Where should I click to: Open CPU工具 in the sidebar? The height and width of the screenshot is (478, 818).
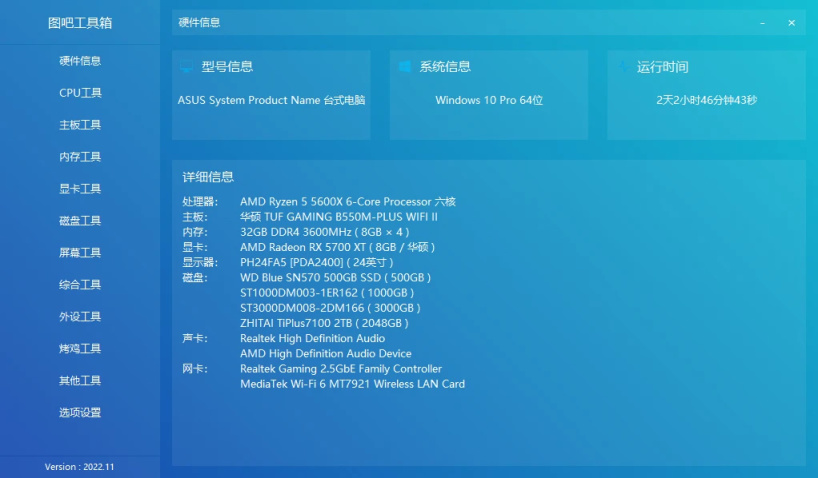(80, 93)
